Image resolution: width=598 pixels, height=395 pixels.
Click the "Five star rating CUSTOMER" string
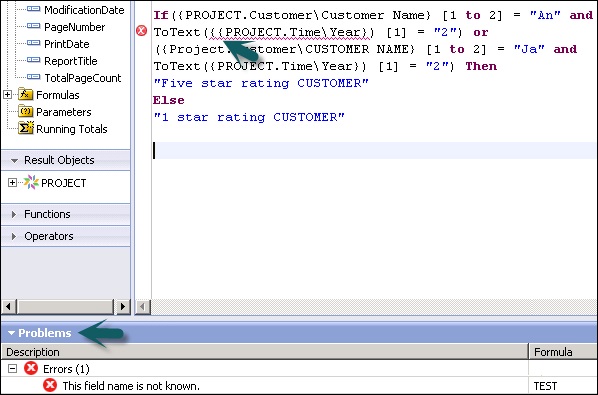[x=261, y=83]
